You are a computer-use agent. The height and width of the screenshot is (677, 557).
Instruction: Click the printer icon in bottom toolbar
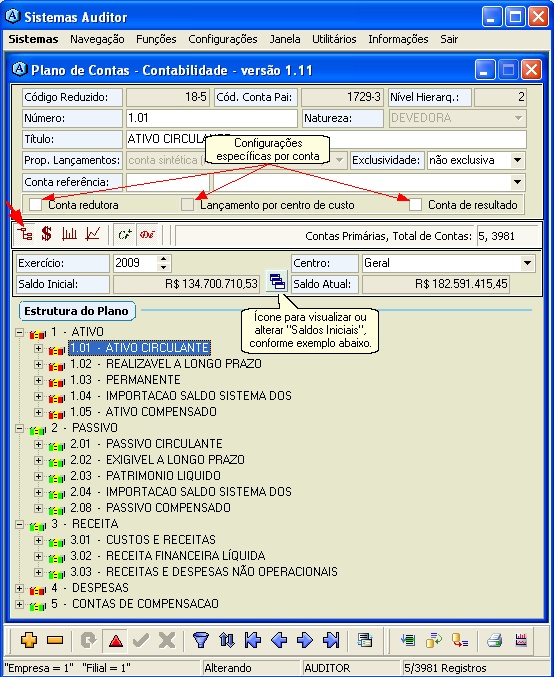[495, 640]
